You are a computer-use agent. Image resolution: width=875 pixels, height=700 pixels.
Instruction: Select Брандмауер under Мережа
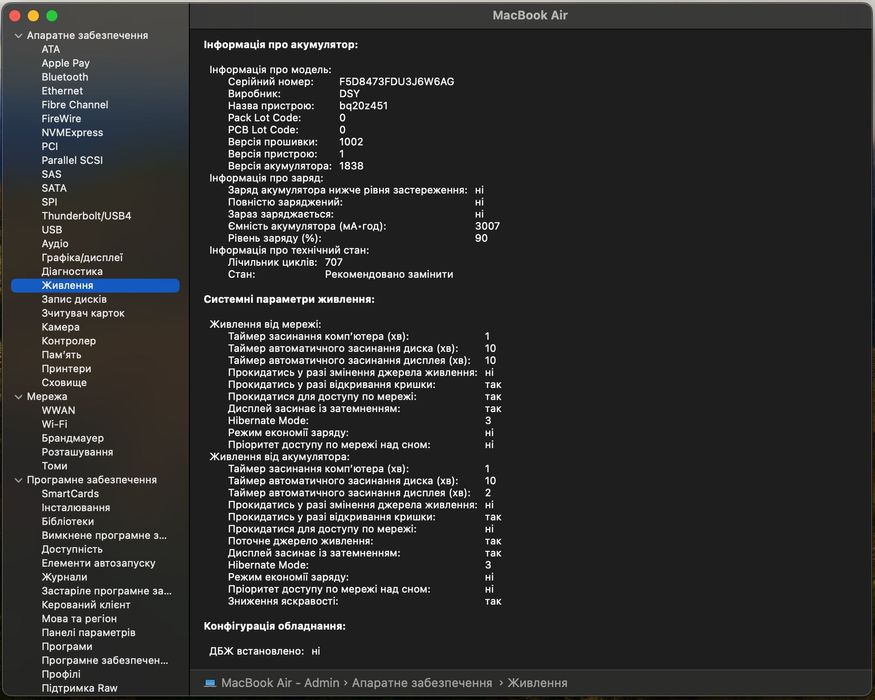[72, 438]
